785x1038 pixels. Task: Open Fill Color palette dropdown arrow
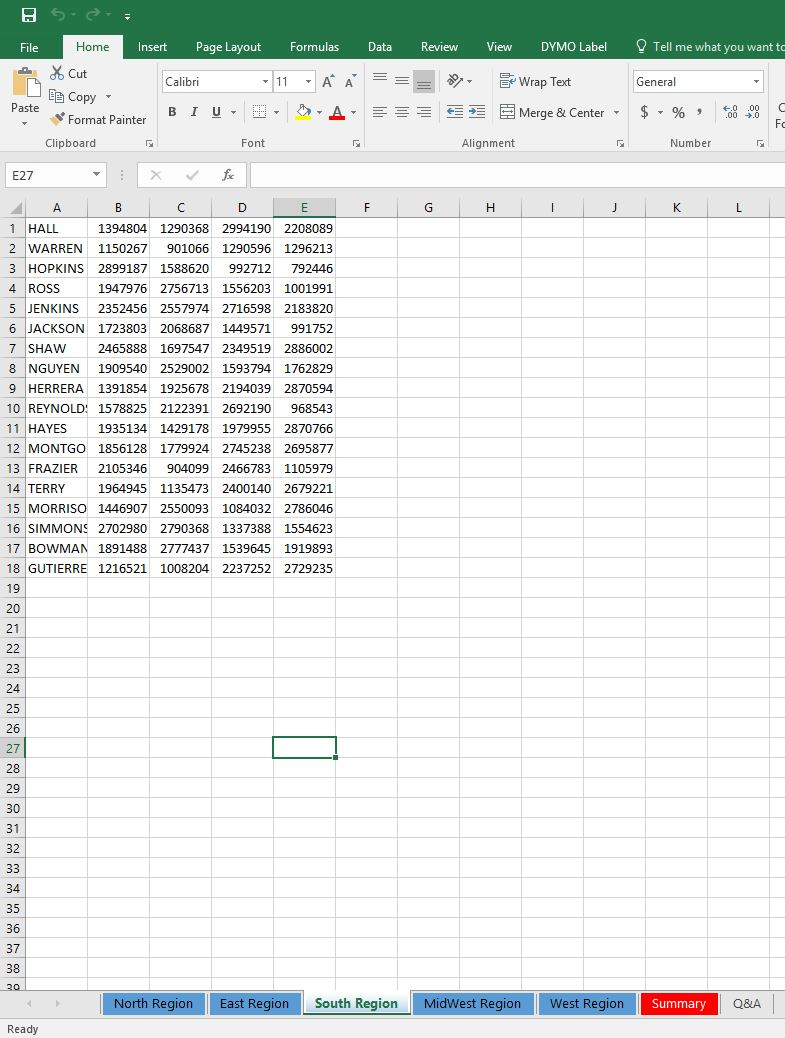pos(319,113)
